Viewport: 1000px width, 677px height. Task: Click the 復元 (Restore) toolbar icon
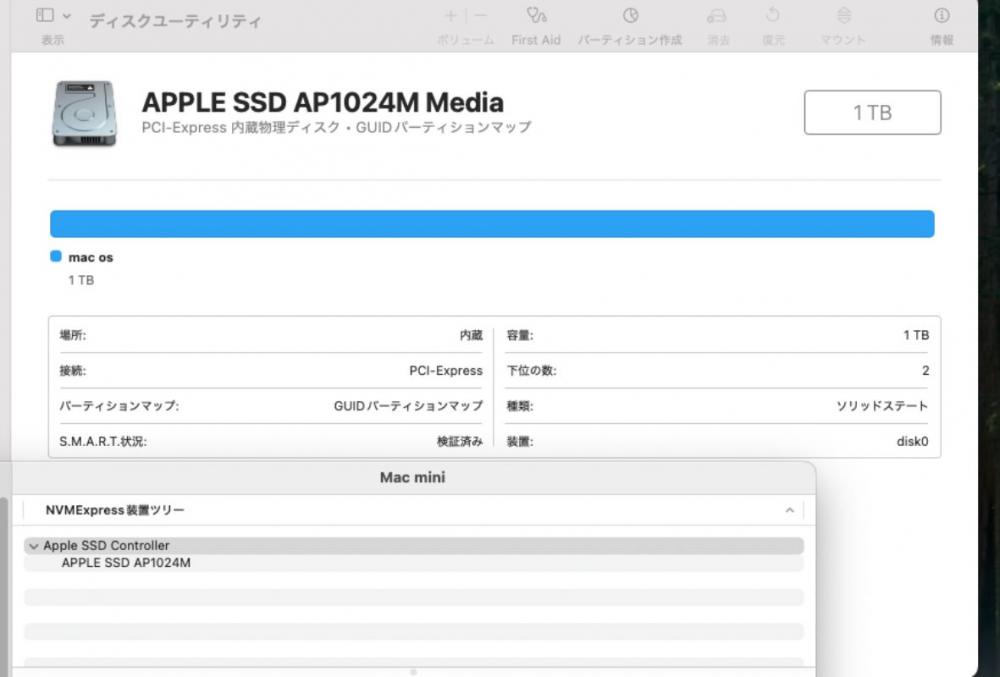773,16
